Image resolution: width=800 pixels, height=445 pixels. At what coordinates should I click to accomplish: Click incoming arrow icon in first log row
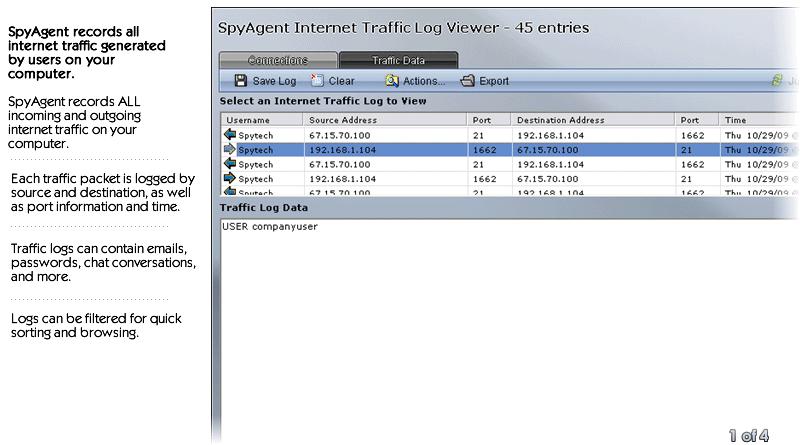(x=230, y=135)
